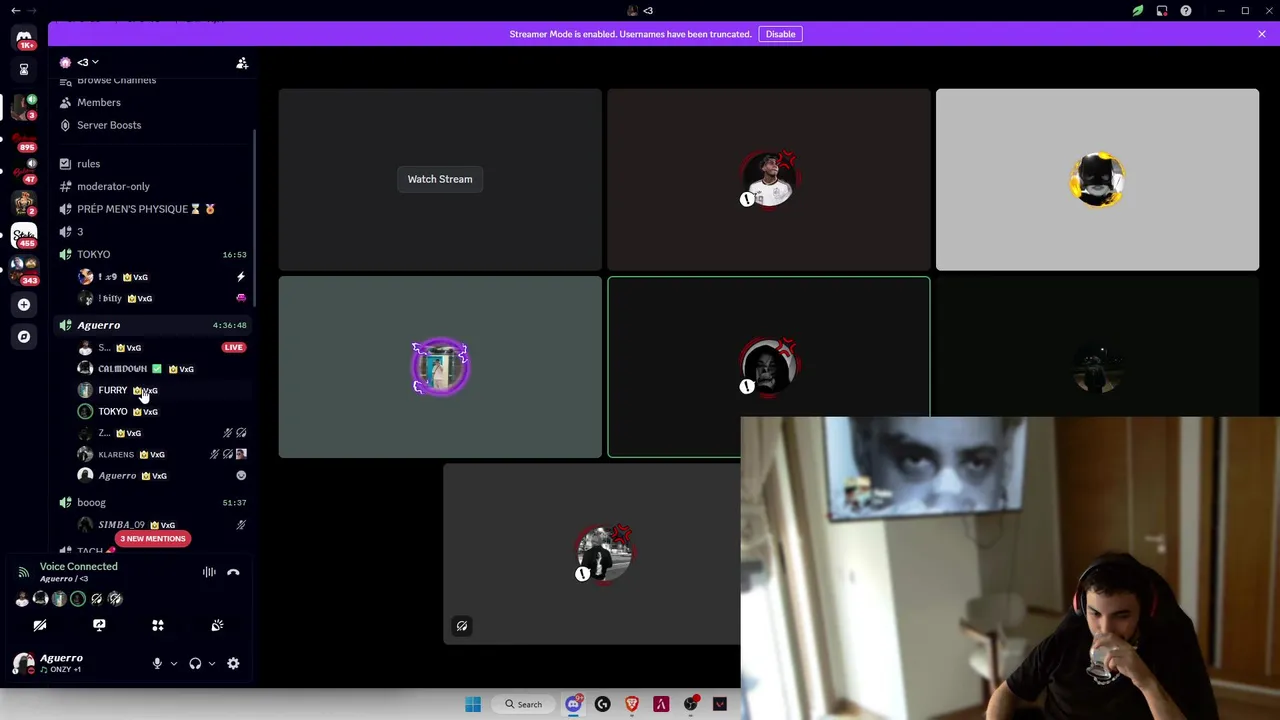The width and height of the screenshot is (1280, 720).
Task: Open Discord direct messages home icon
Action: point(24,38)
